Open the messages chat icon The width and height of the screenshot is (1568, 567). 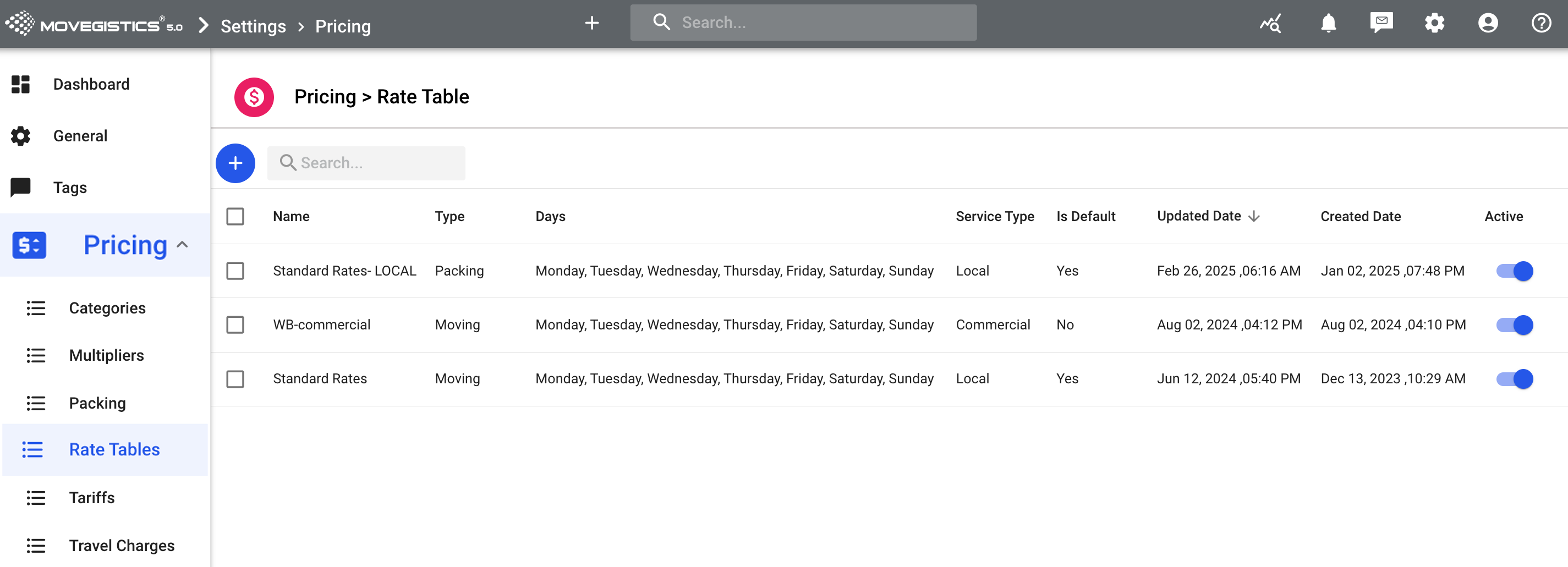point(1381,23)
